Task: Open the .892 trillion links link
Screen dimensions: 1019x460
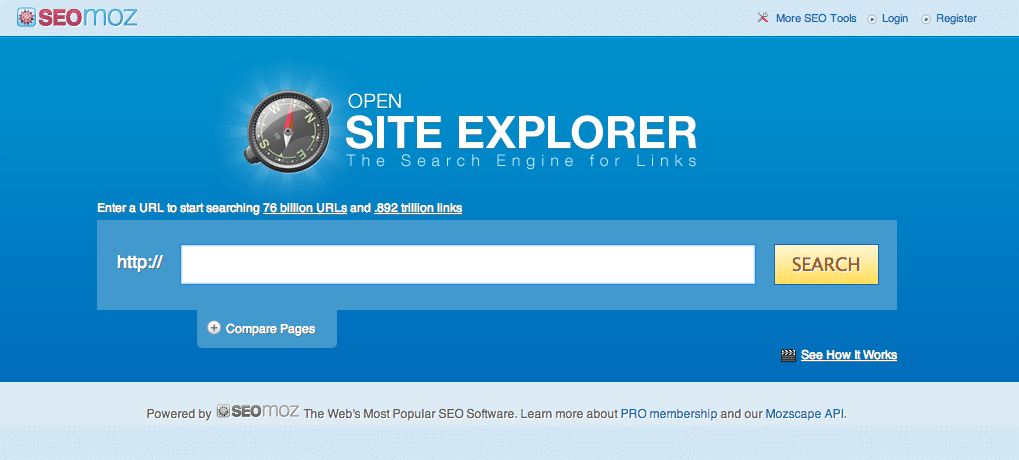Action: tap(418, 209)
